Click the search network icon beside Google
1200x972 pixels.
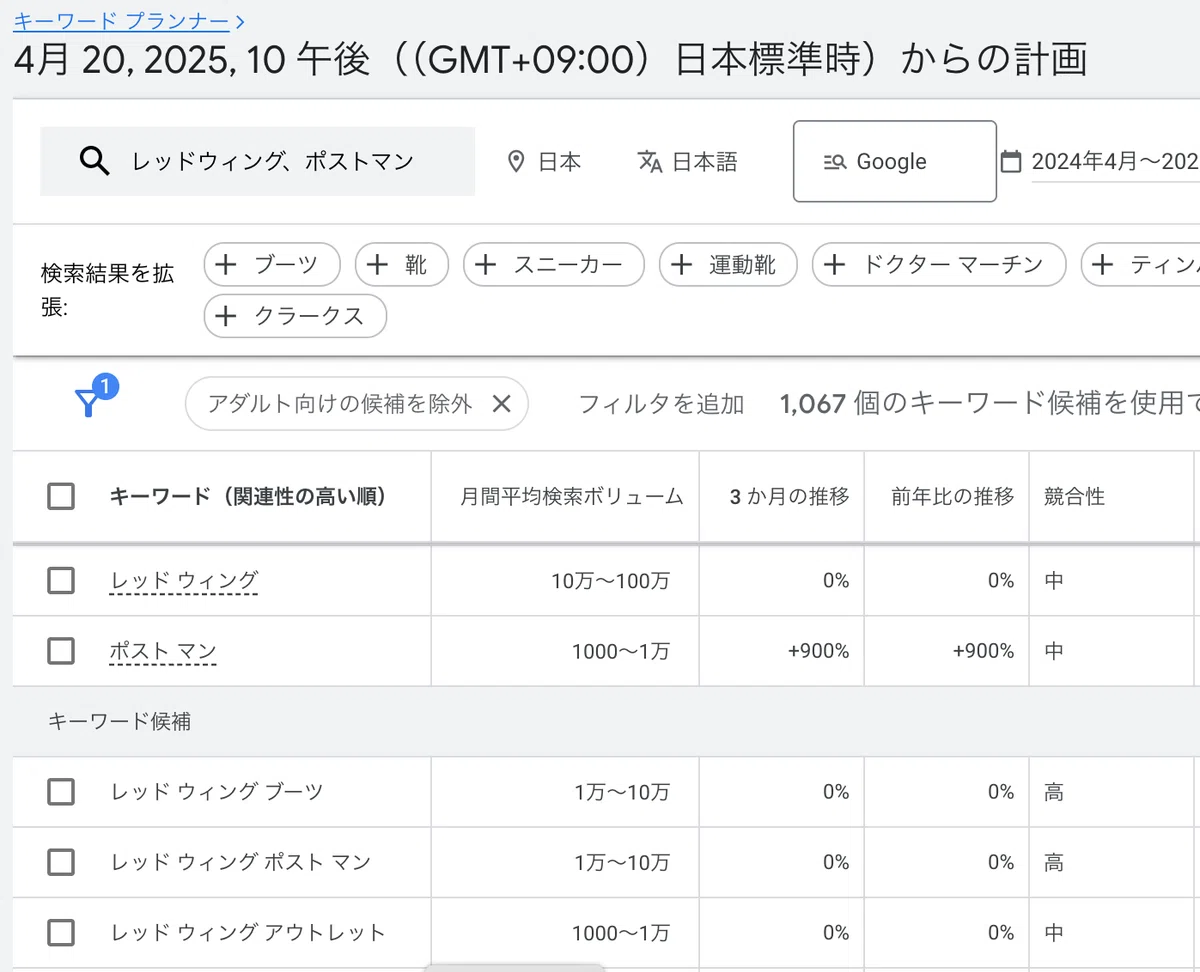(x=835, y=162)
